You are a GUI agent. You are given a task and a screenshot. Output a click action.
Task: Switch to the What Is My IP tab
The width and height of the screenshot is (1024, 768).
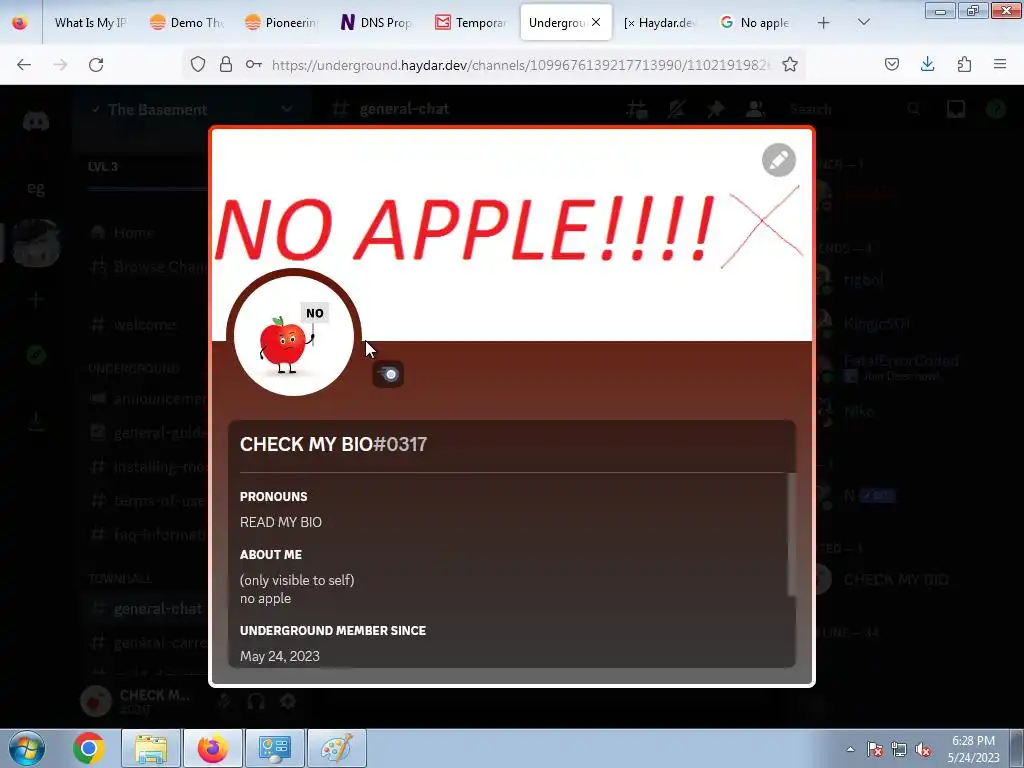(89, 23)
